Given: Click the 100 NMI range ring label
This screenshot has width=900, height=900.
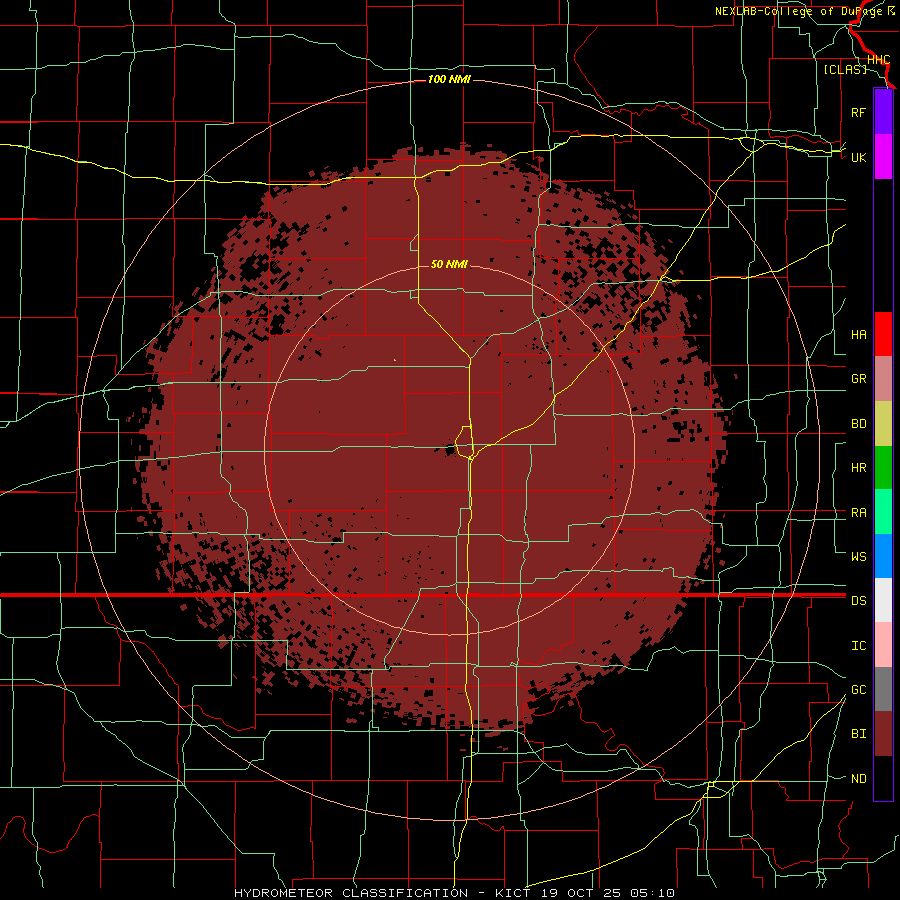Looking at the screenshot, I should tap(449, 79).
